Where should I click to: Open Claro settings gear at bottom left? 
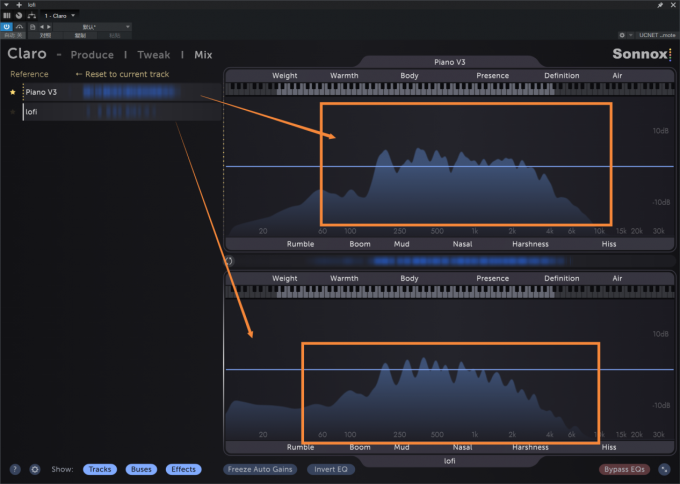35,469
